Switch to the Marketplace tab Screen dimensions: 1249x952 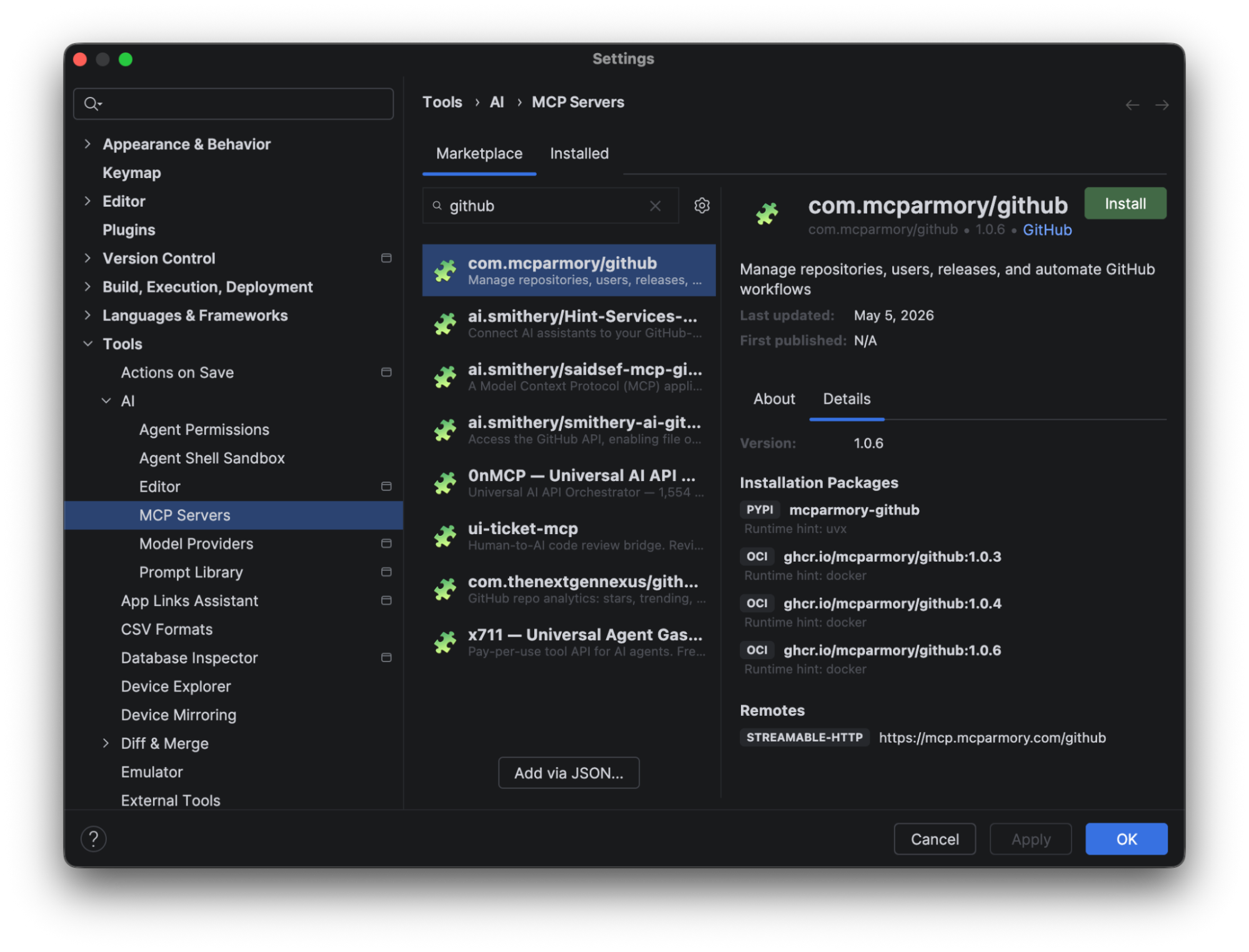(x=479, y=154)
